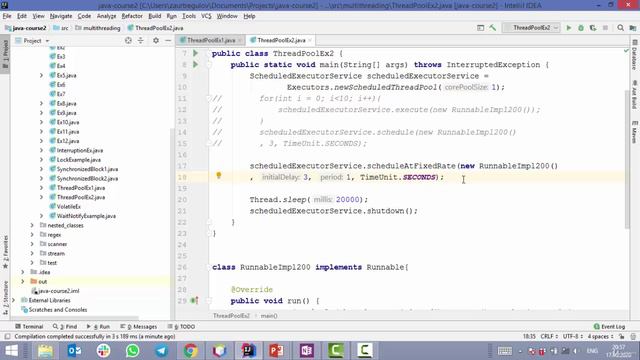
Task: Expand LockExample.java node
Action: coord(41,160)
